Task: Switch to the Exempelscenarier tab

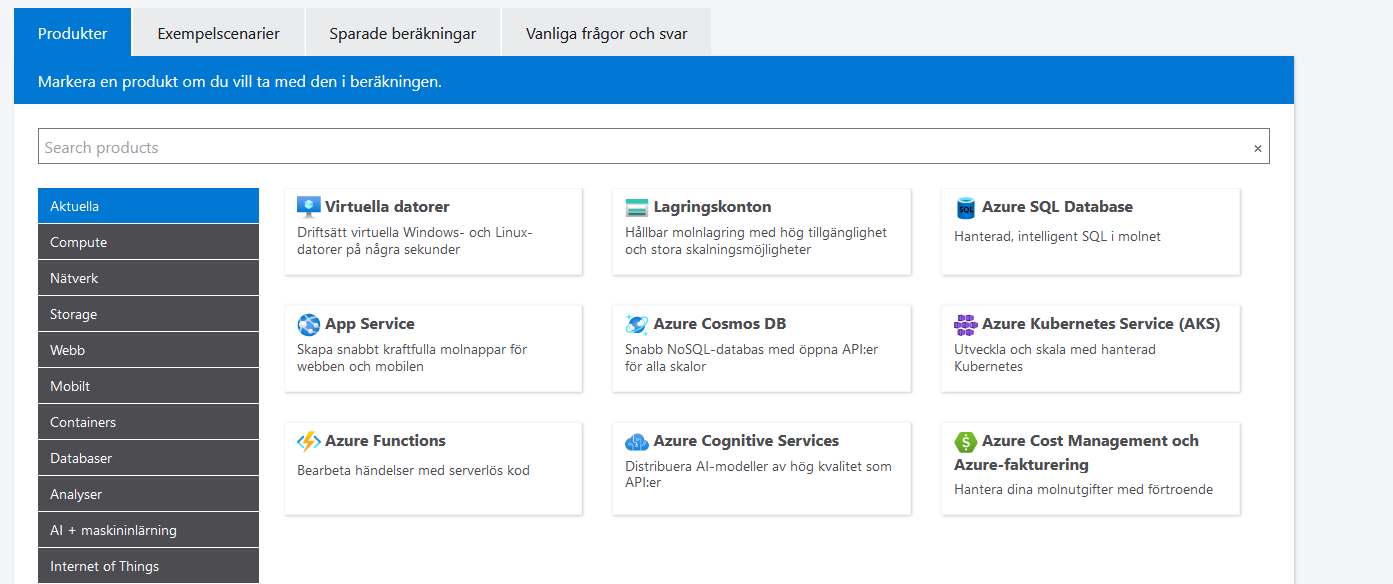Action: 218,33
